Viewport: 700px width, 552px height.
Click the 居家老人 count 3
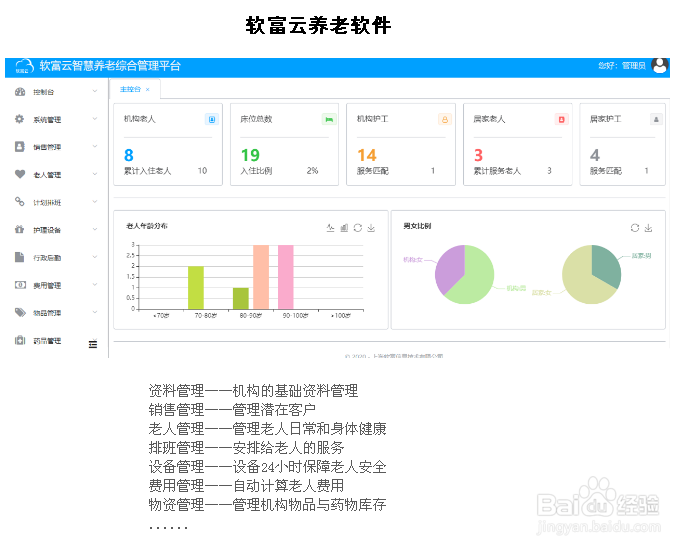(479, 155)
